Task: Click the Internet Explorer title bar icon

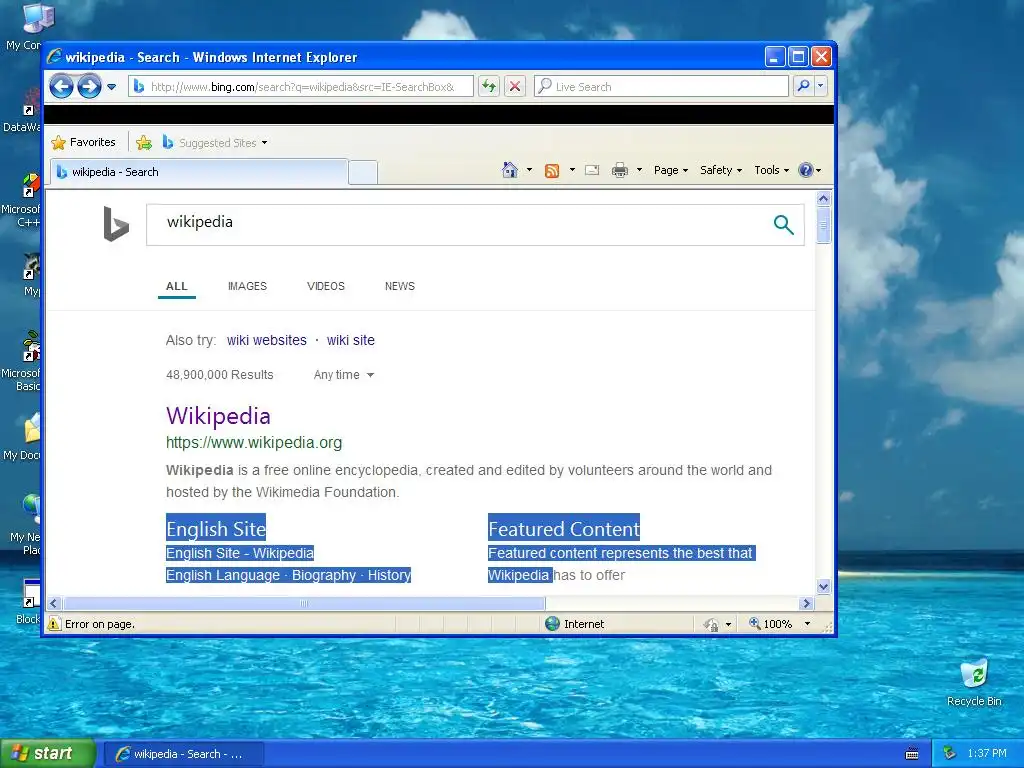Action: click(x=54, y=57)
